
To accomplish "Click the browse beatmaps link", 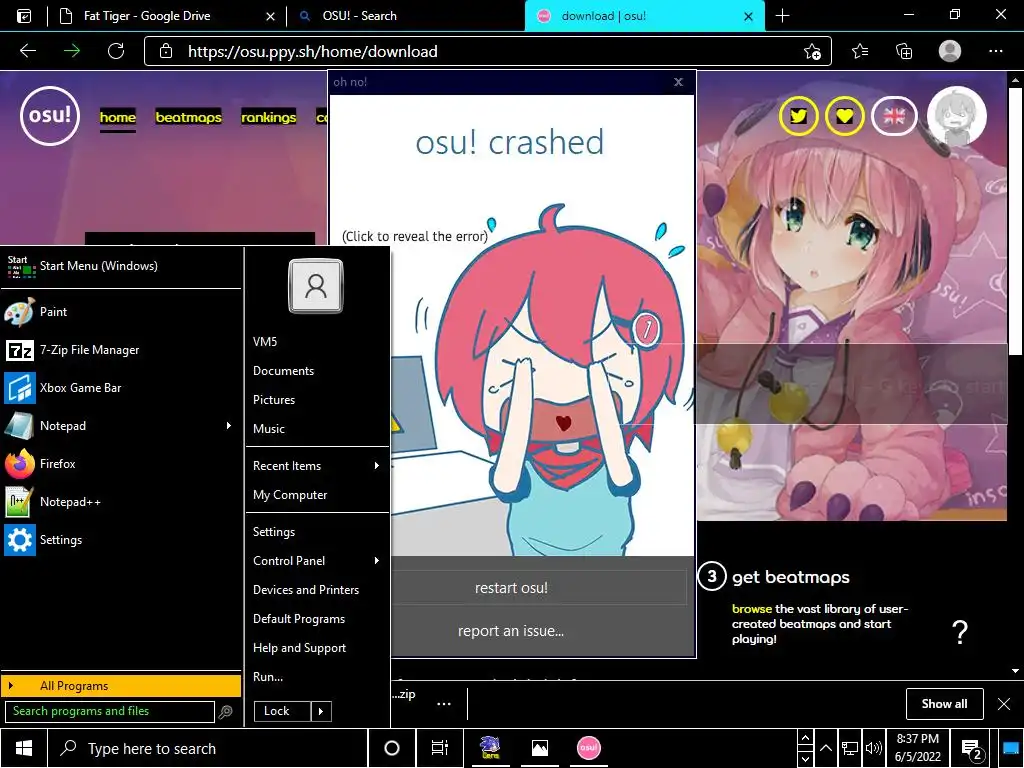I will point(752,609).
